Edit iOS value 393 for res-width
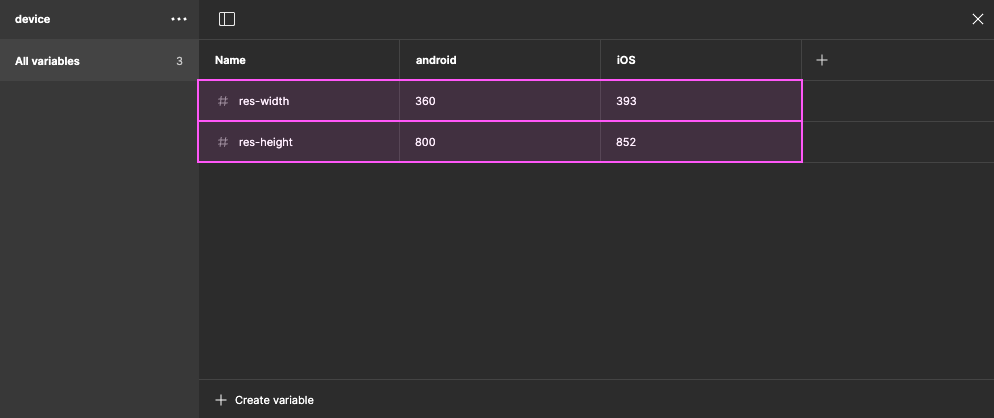The image size is (994, 418). 626,101
